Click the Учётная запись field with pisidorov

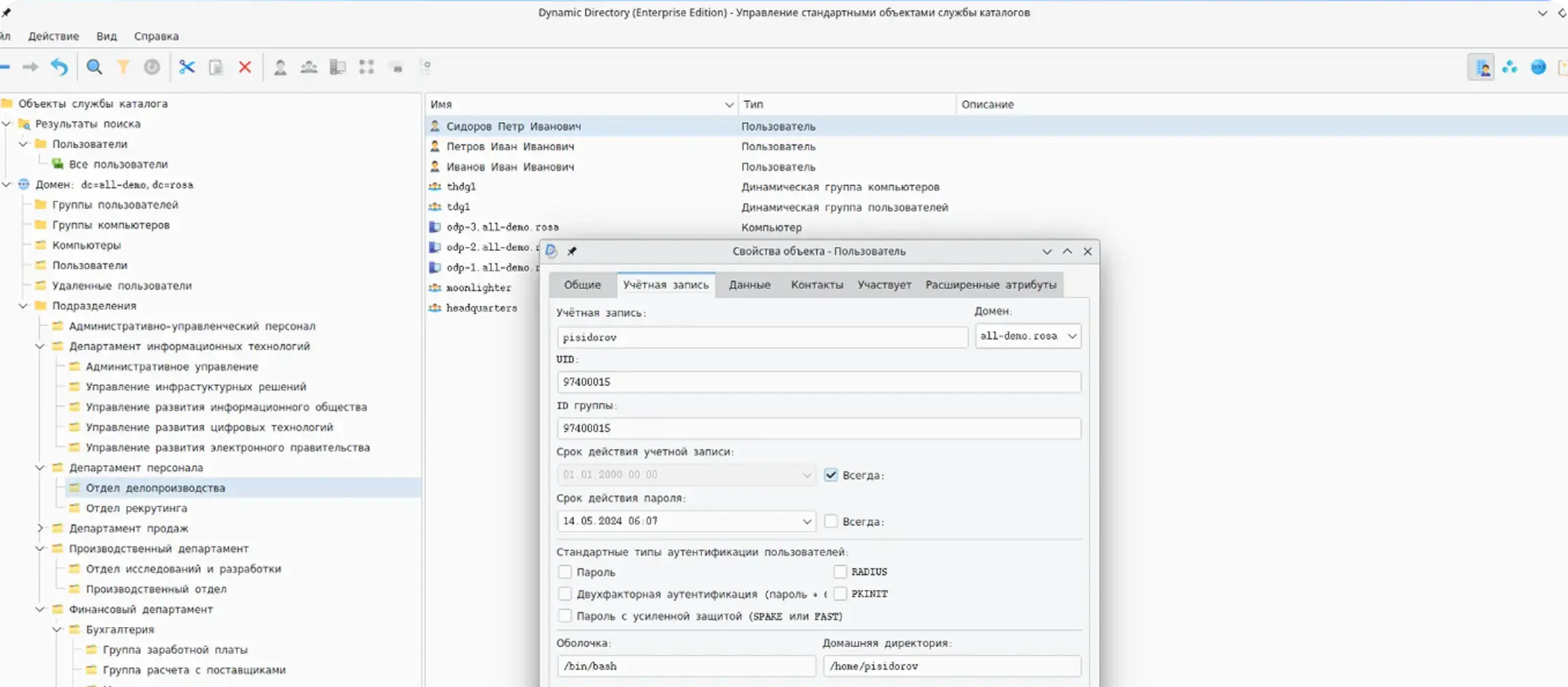pyautogui.click(x=762, y=337)
